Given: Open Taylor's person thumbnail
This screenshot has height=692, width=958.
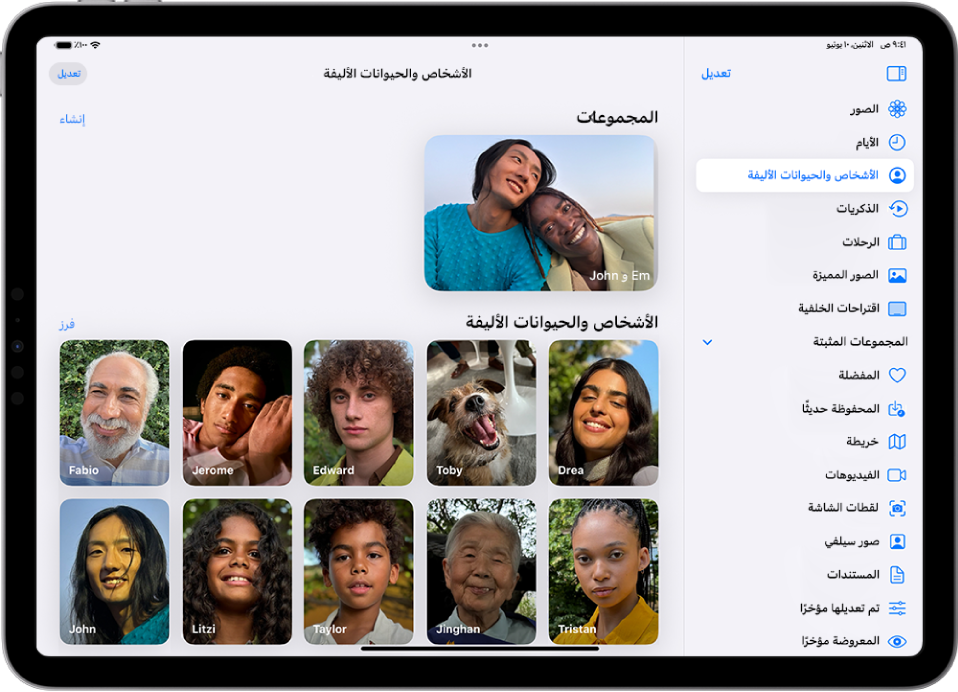Looking at the screenshot, I should 359,572.
